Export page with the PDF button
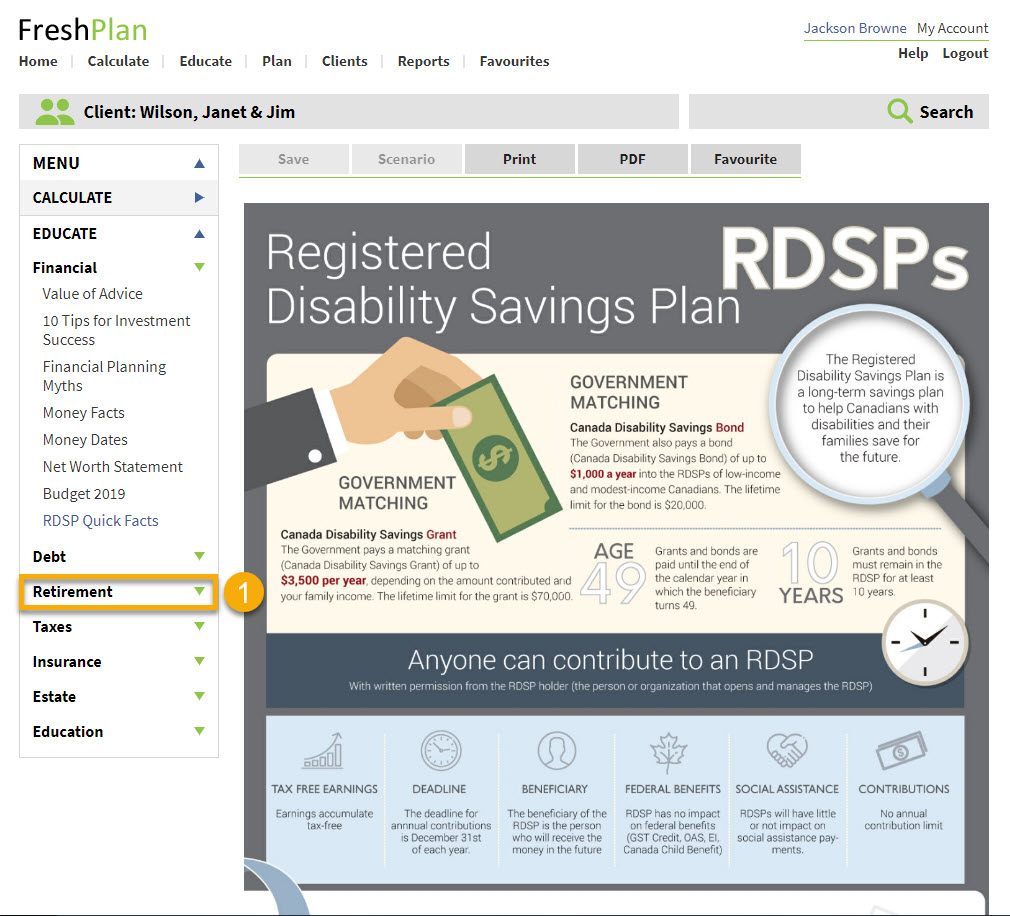 633,159
